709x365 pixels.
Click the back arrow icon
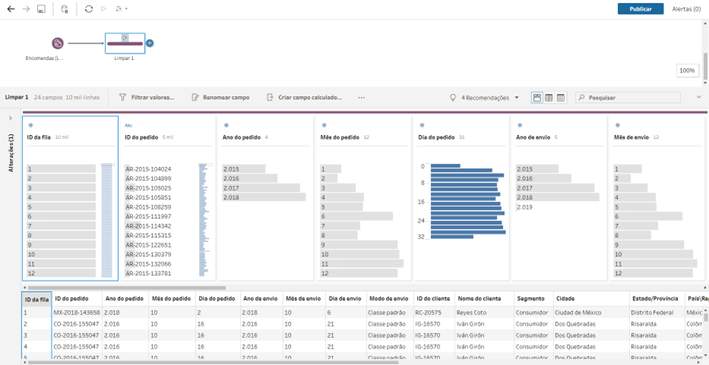(11, 9)
